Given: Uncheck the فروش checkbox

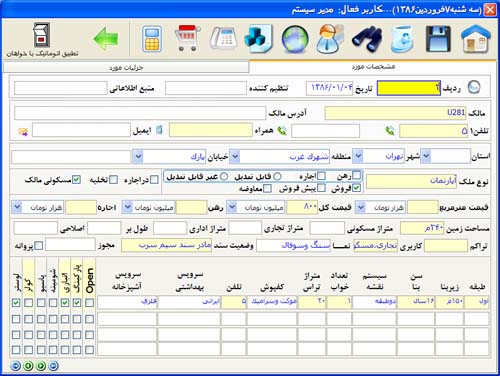Looking at the screenshot, I should (x=356, y=188).
